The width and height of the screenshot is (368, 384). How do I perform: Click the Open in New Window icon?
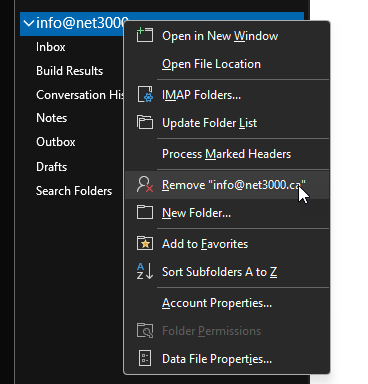point(145,35)
